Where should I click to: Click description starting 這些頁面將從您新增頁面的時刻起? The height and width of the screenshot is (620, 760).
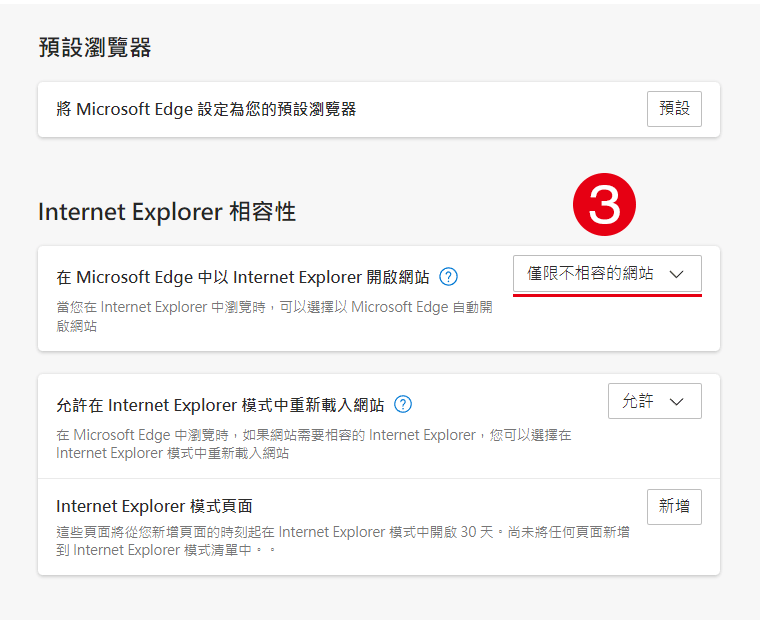(343, 541)
